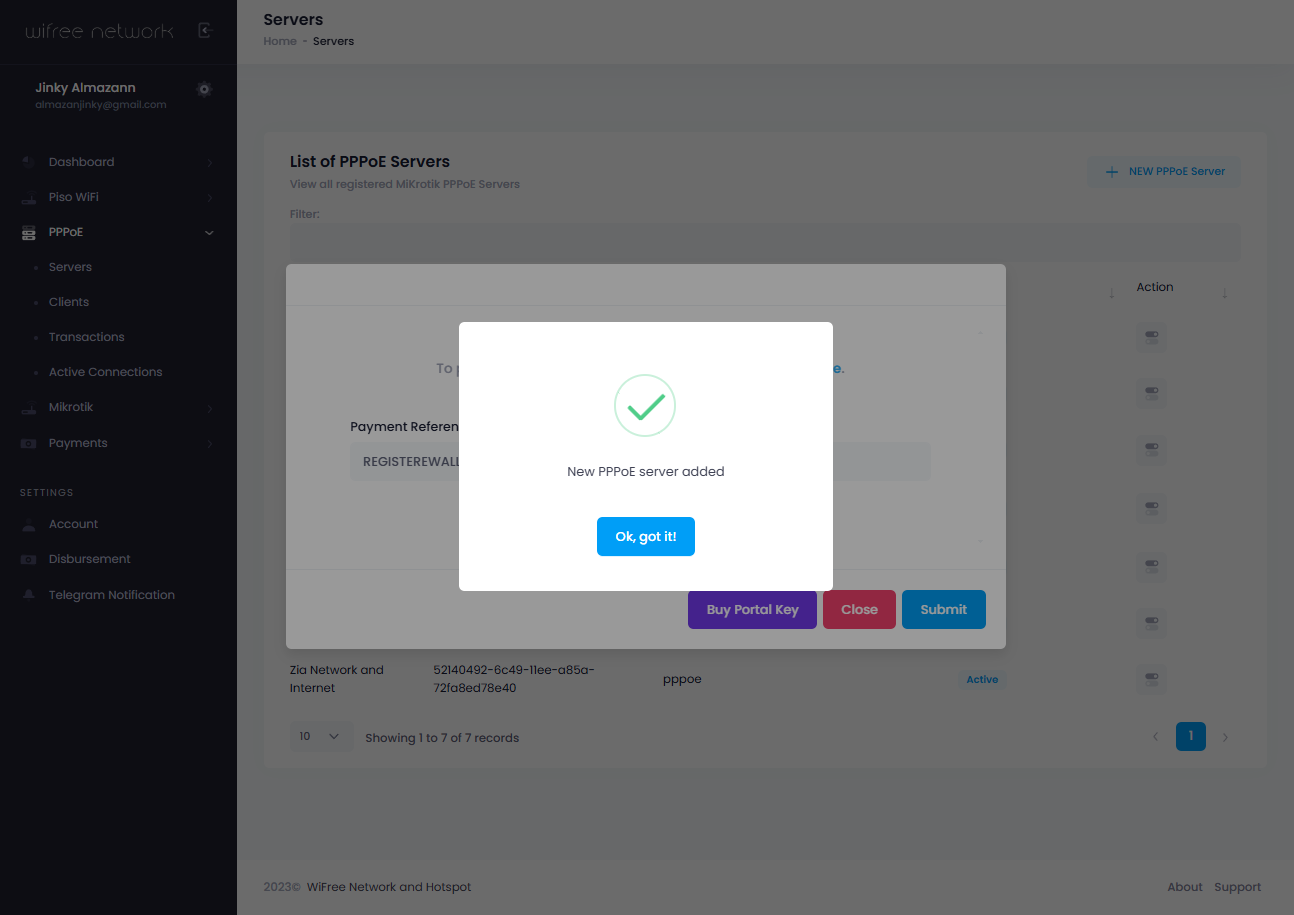
Task: Click the Ok, got it! button
Action: coord(645,536)
